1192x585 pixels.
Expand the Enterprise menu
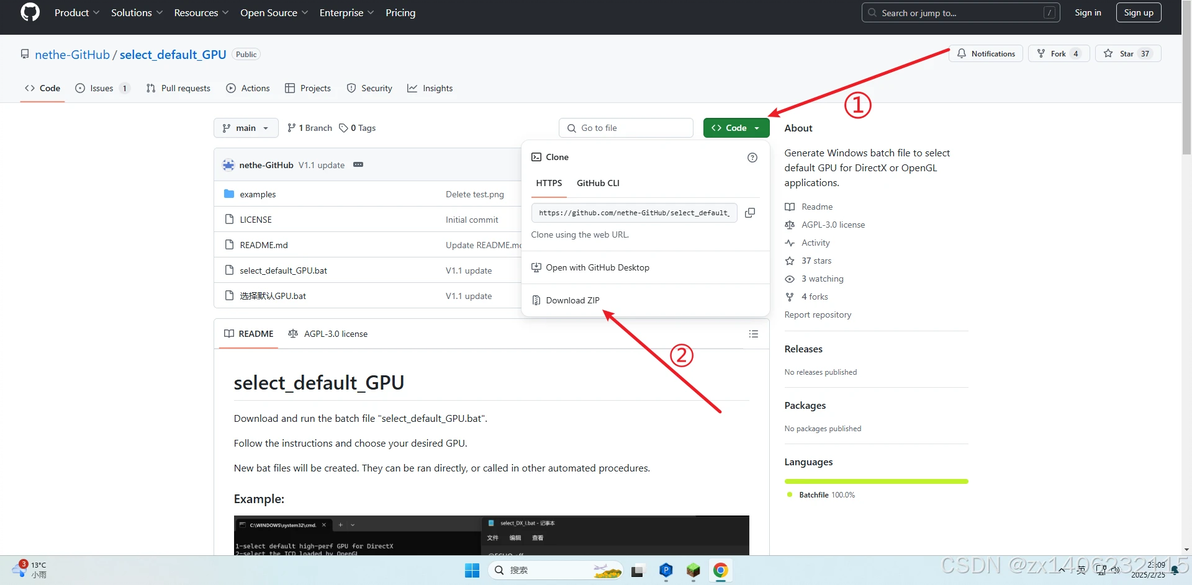[347, 13]
